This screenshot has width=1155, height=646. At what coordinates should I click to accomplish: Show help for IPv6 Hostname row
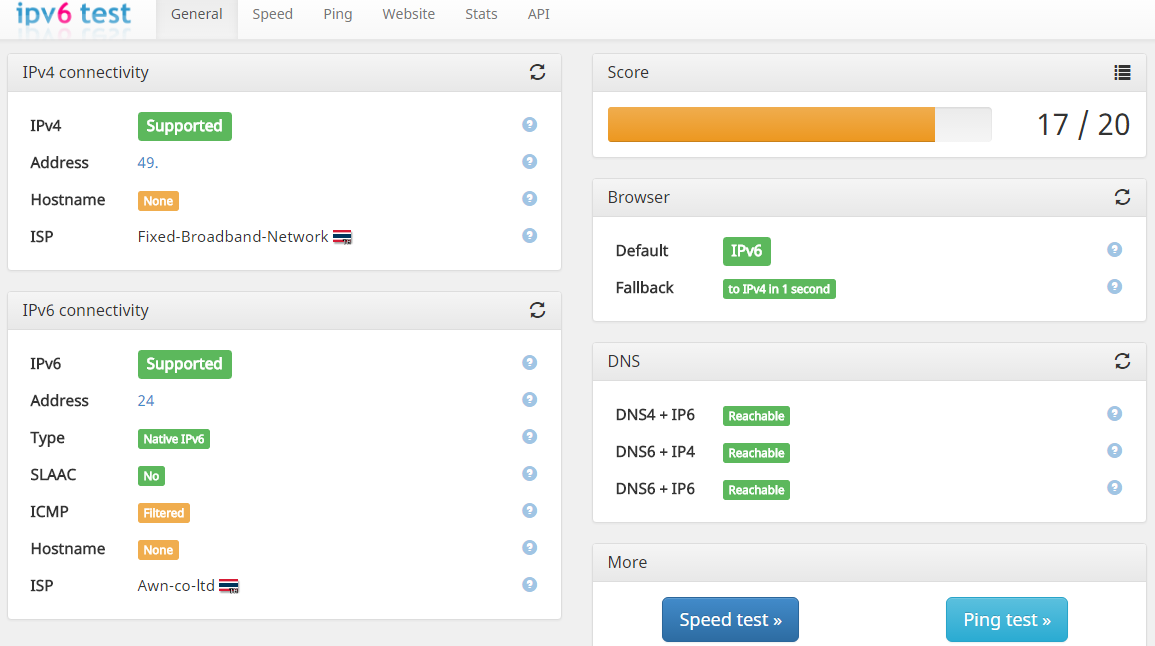coord(530,547)
